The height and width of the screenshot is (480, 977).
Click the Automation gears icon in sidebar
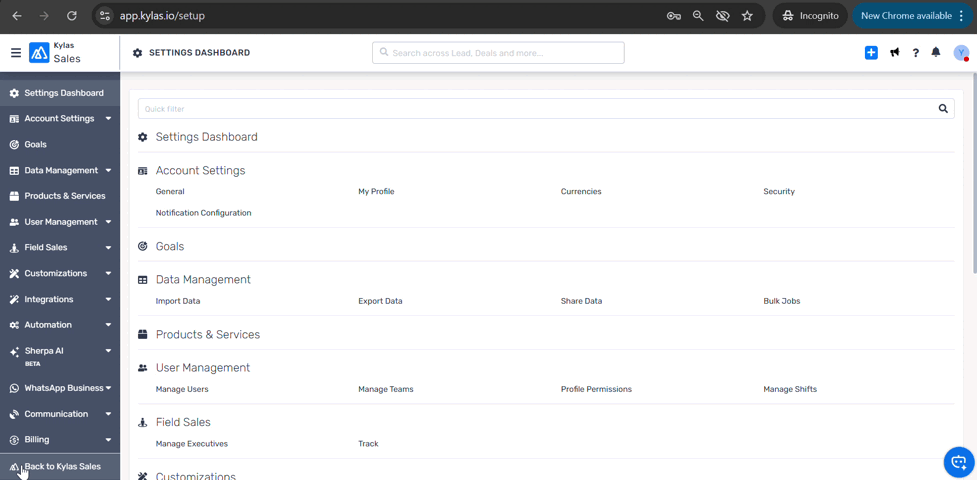tap(14, 325)
